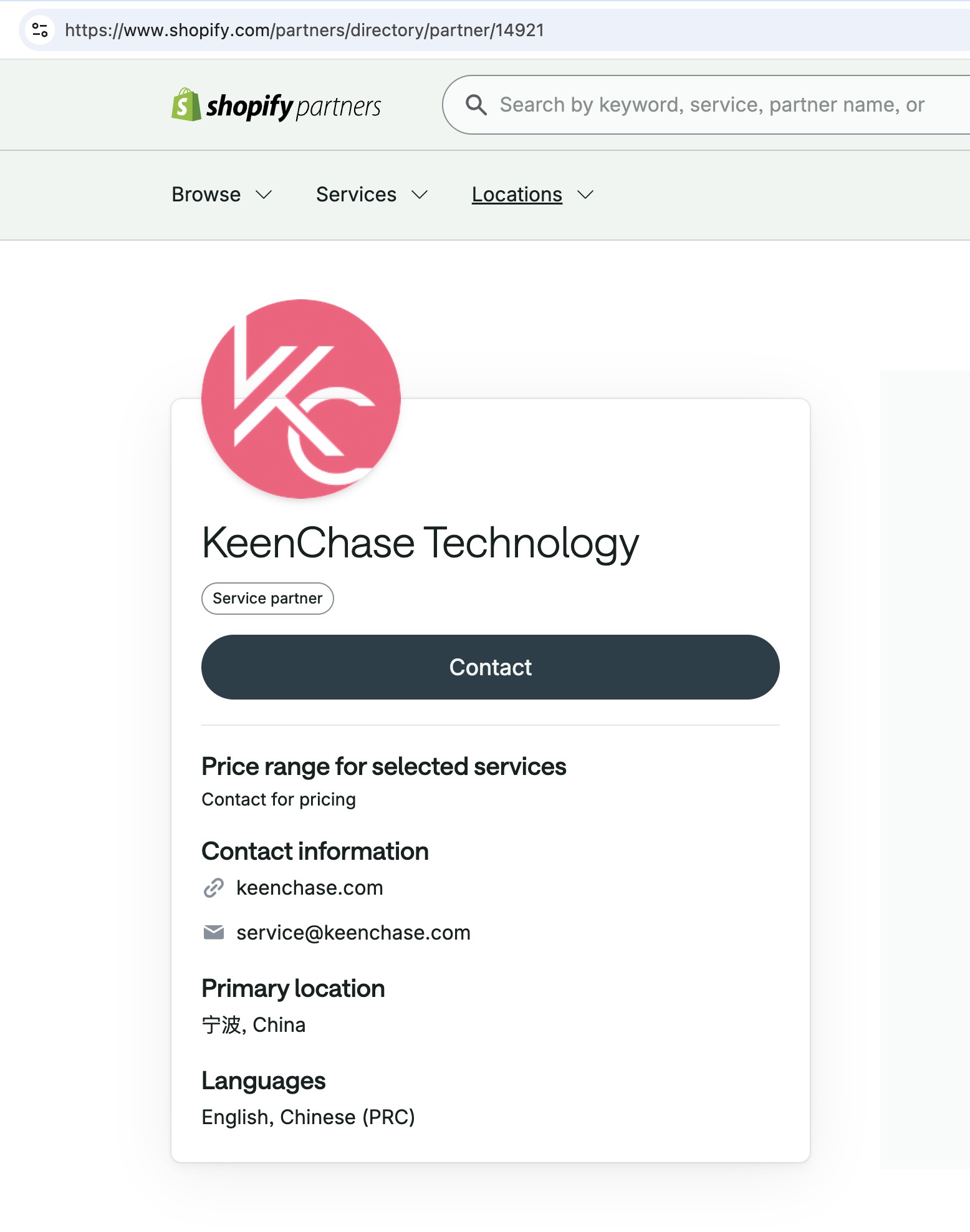
Task: Click the envelope email icon
Action: tap(213, 932)
